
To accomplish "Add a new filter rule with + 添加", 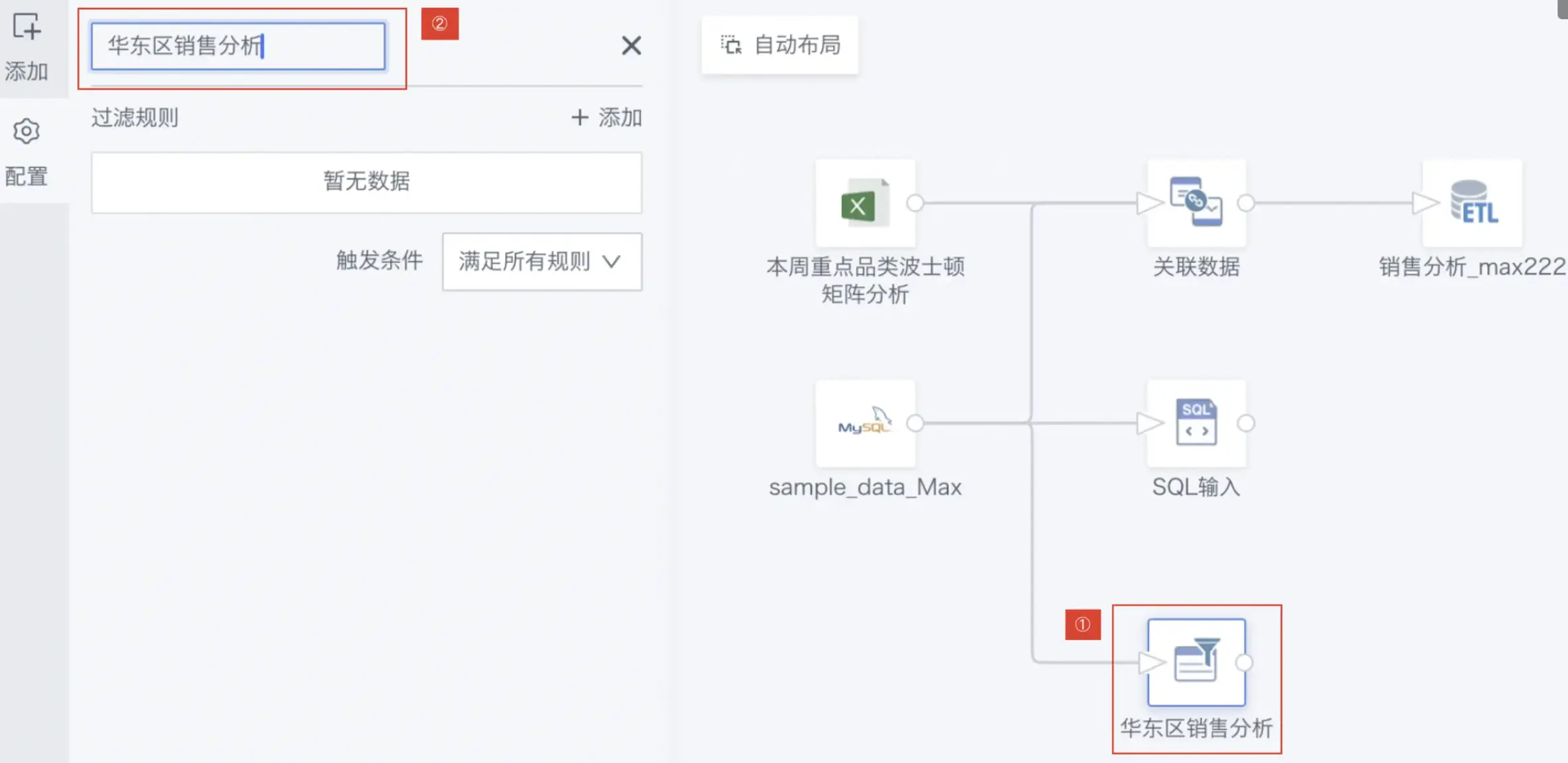I will click(x=606, y=118).
